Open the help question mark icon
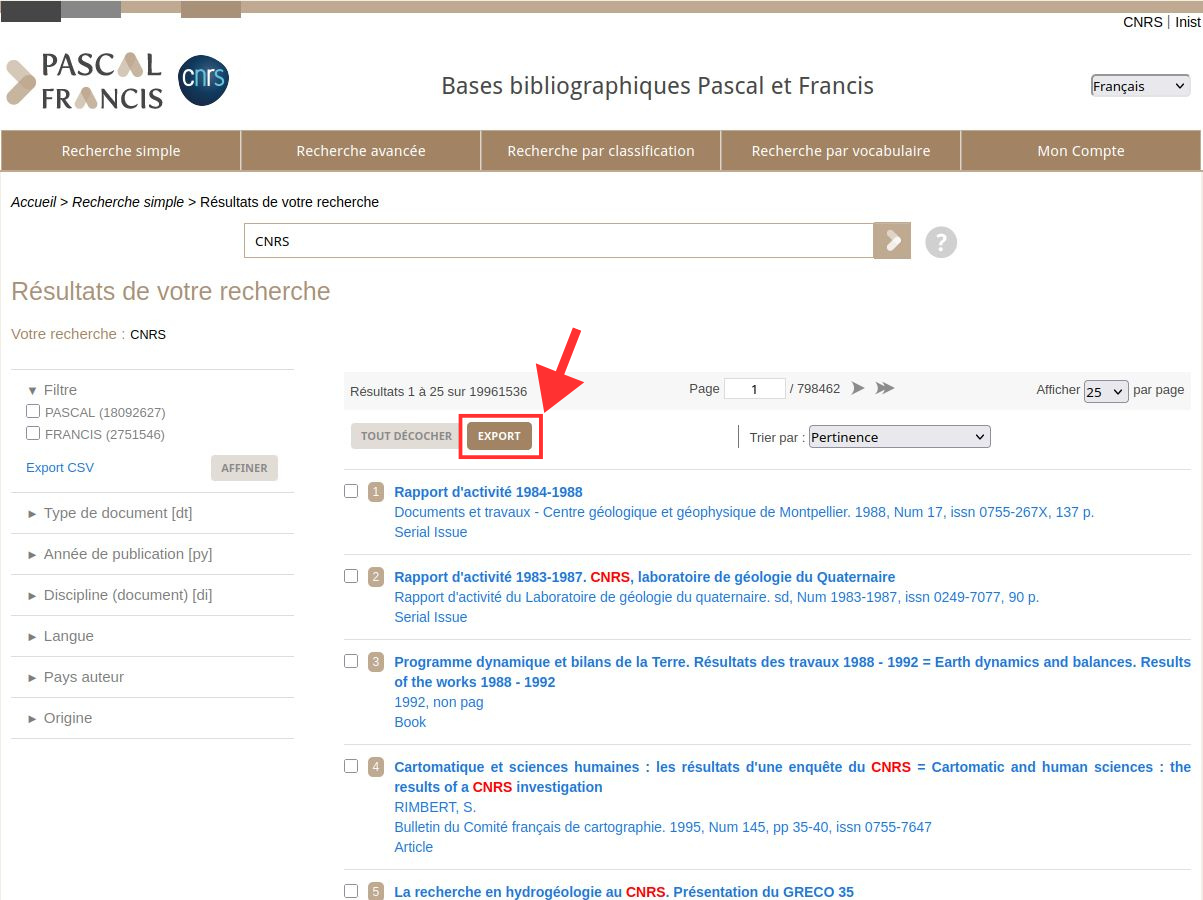 point(940,242)
